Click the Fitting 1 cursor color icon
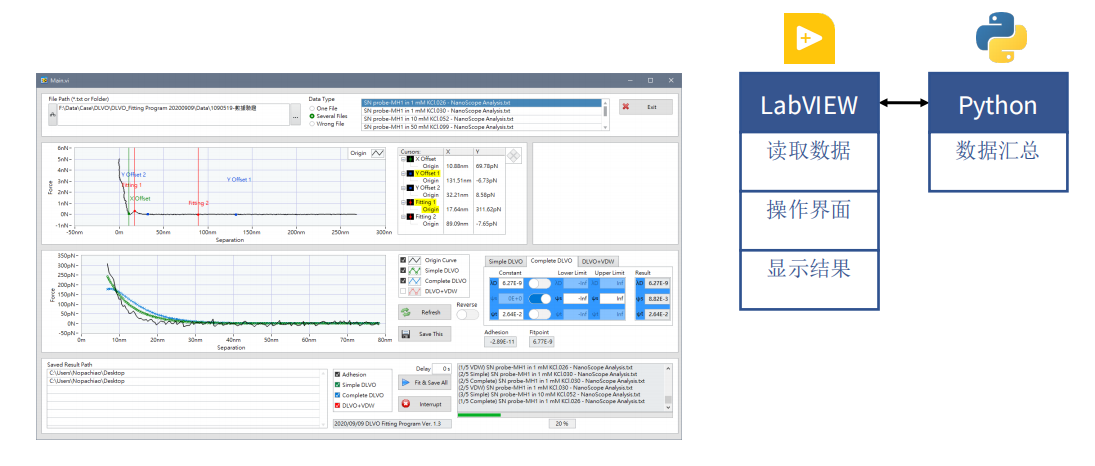This screenshot has height=466, width=1095. (x=410, y=202)
